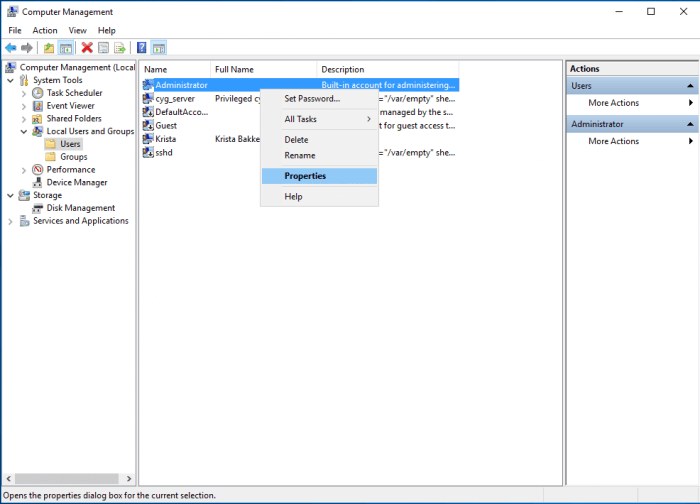Open the File menu
Viewport: 700px width, 504px height.
[15, 30]
